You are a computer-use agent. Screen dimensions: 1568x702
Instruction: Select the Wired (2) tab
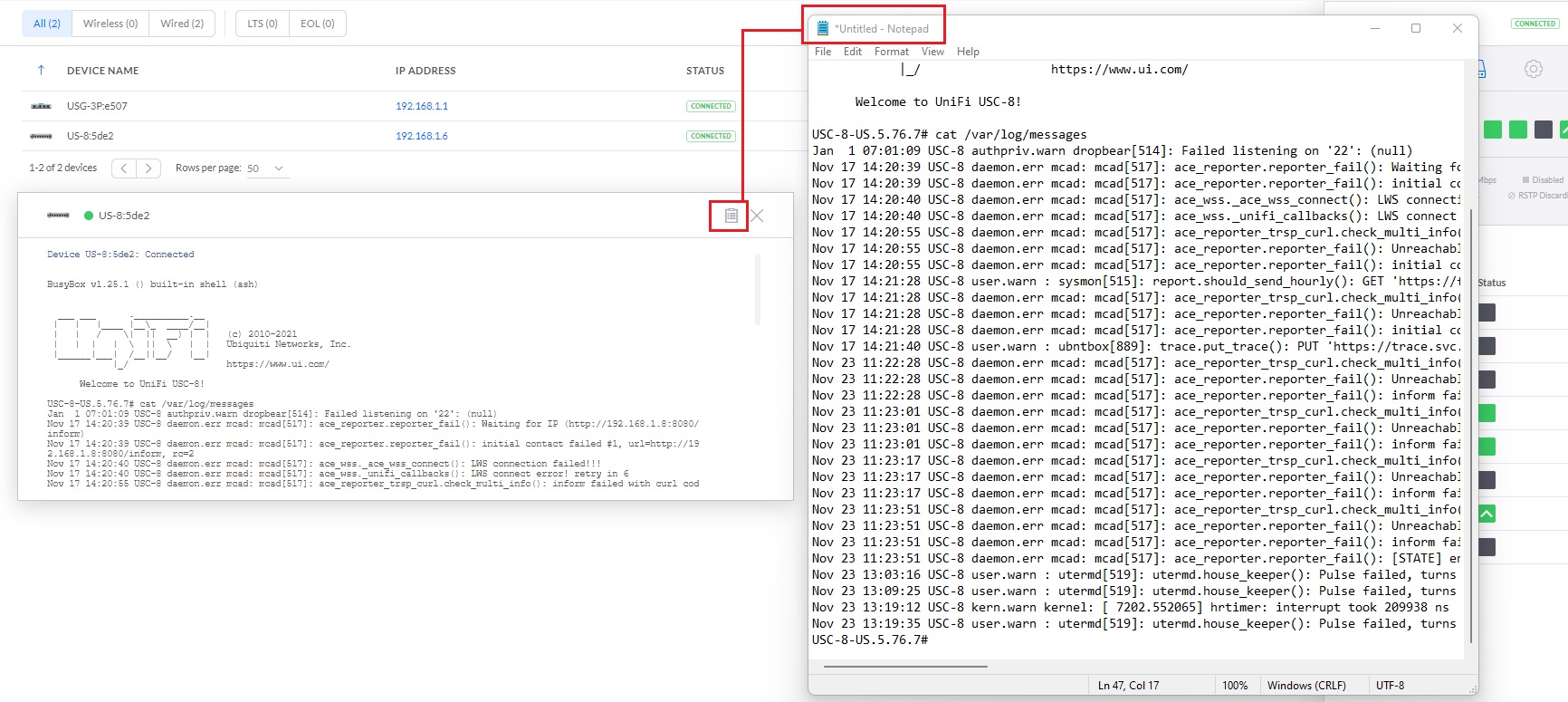point(182,24)
